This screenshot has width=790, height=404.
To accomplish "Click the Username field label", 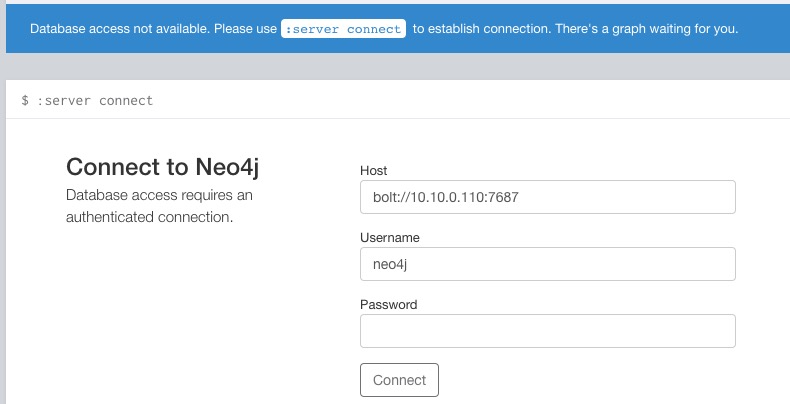I will click(389, 238).
